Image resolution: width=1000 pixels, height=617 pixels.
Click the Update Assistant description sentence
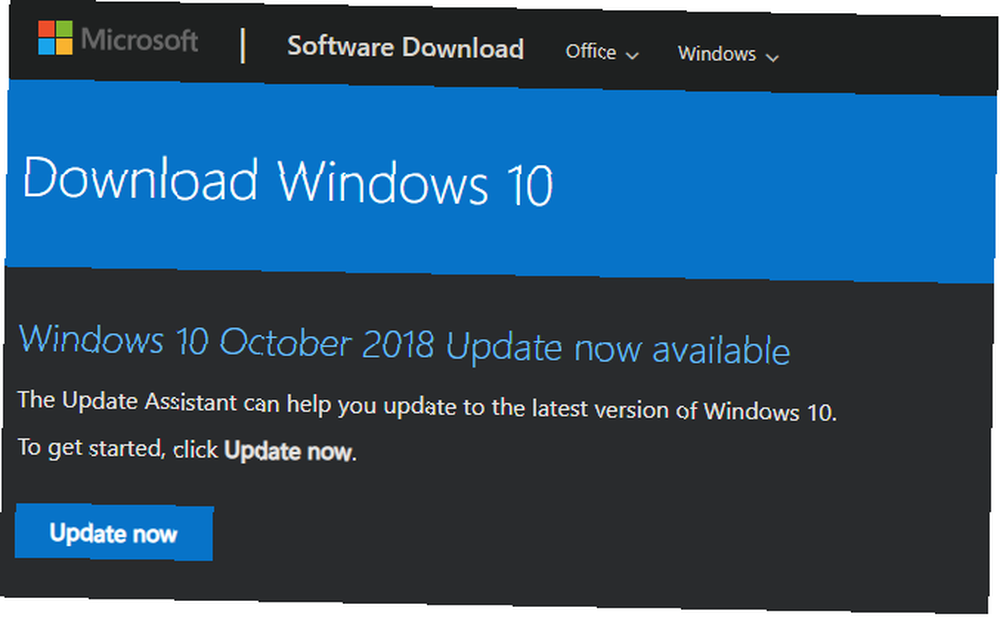click(427, 406)
